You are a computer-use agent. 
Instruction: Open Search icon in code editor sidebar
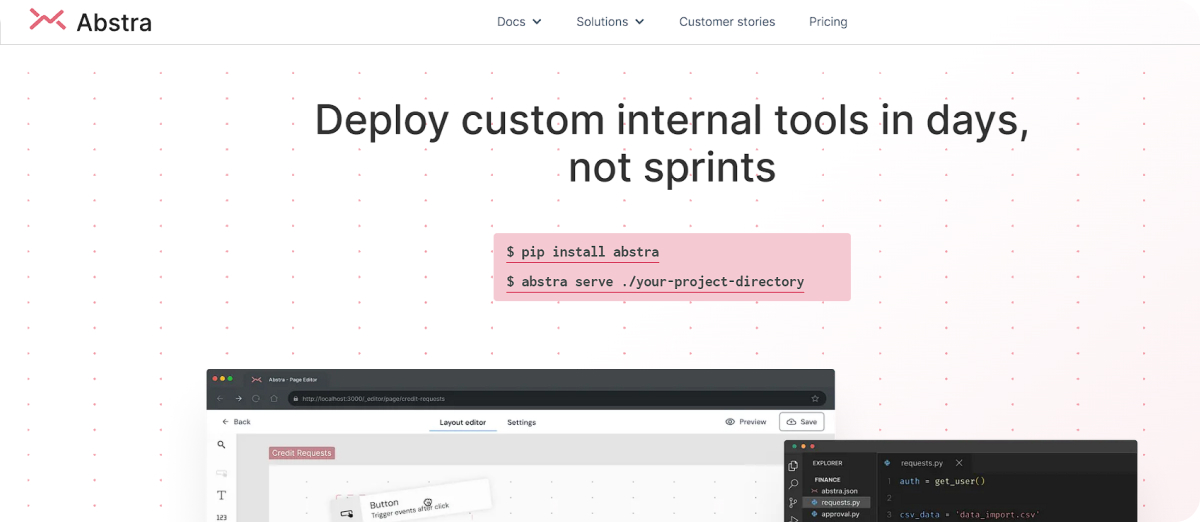(x=793, y=484)
